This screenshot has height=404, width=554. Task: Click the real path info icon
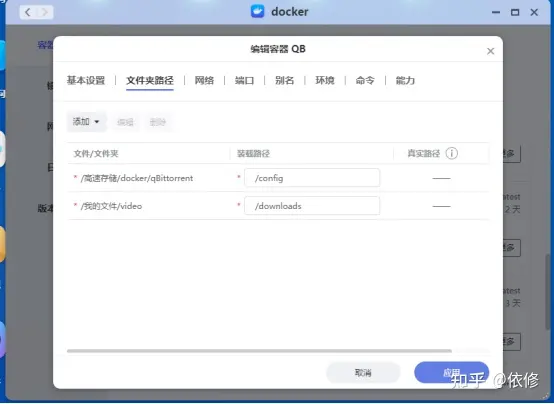pos(452,153)
